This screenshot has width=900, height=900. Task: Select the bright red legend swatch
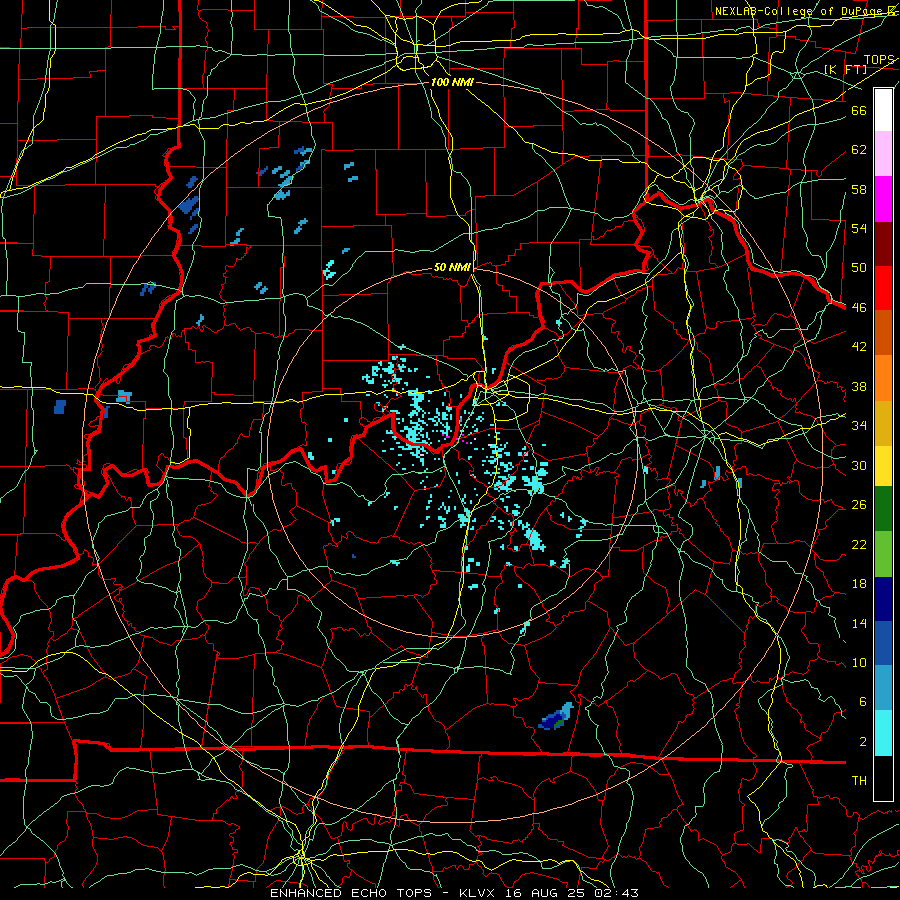[883, 288]
